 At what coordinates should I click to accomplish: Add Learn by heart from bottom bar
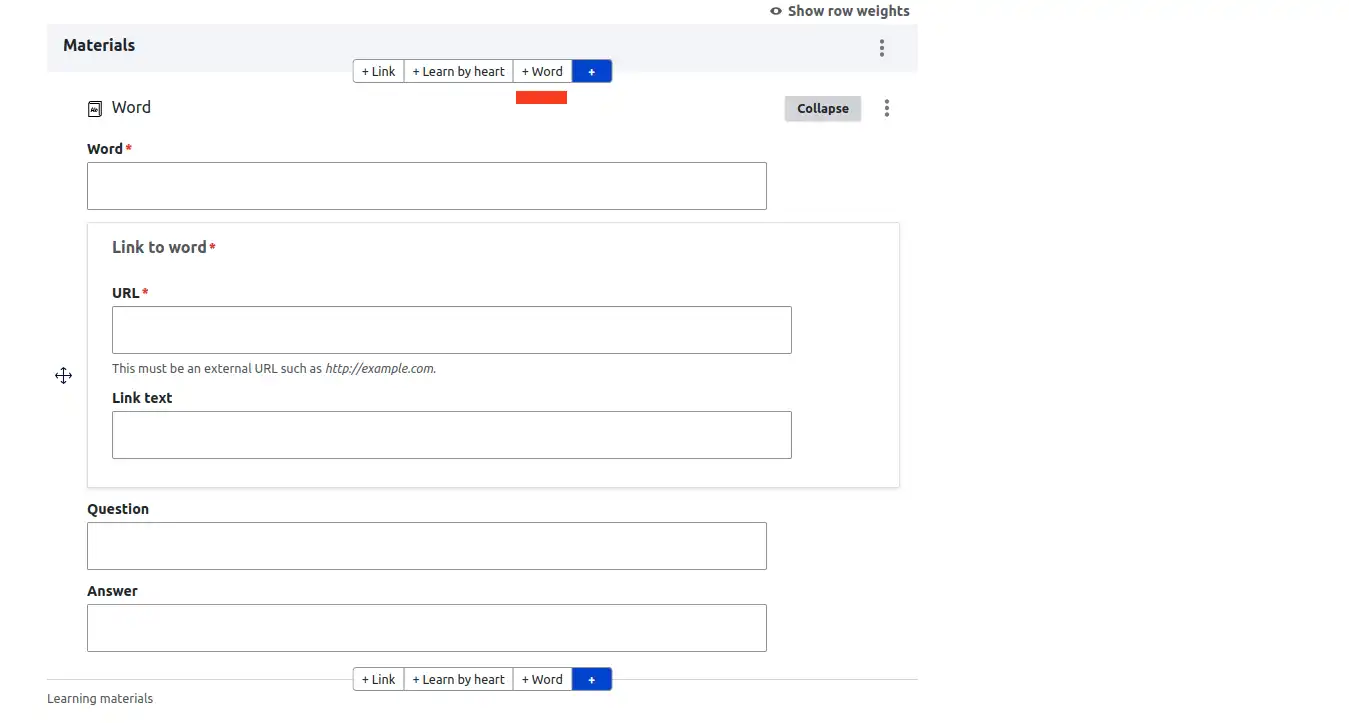[x=458, y=680]
